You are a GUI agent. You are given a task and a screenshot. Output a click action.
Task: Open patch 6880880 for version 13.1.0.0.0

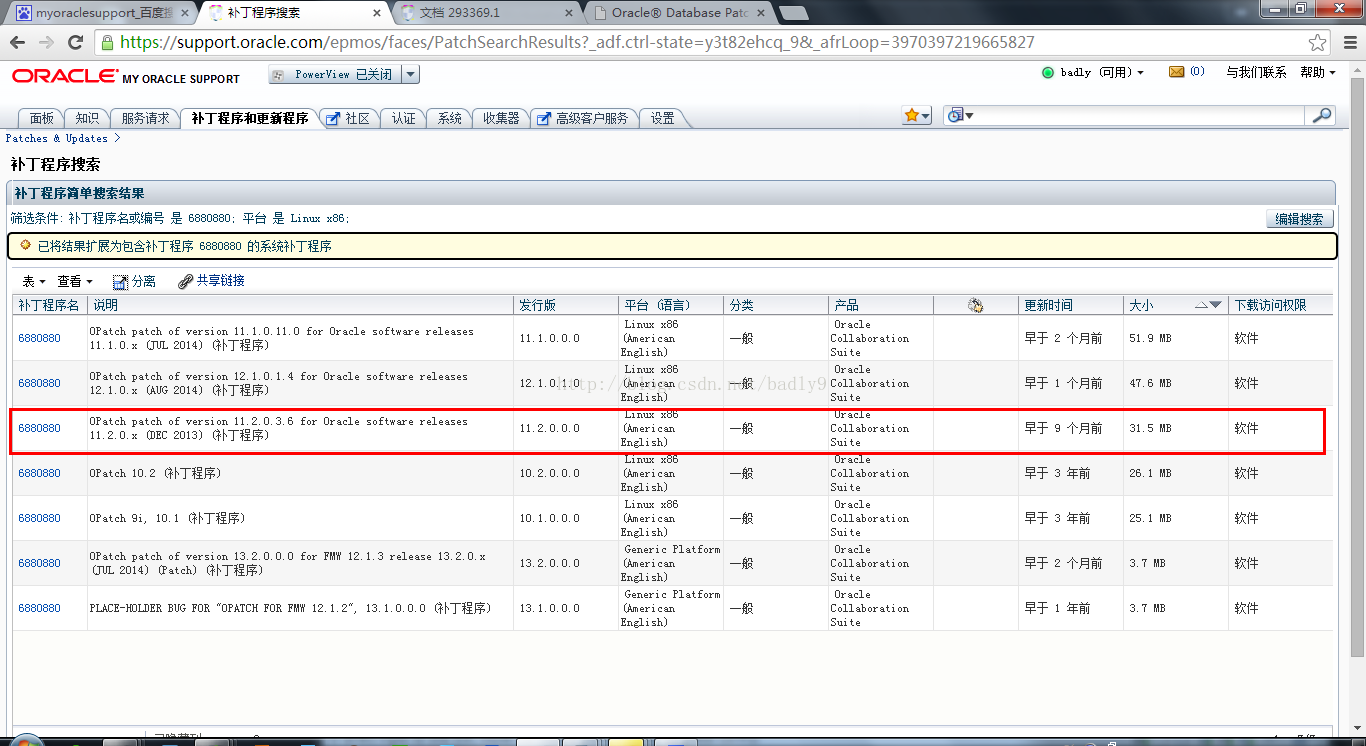click(39, 608)
